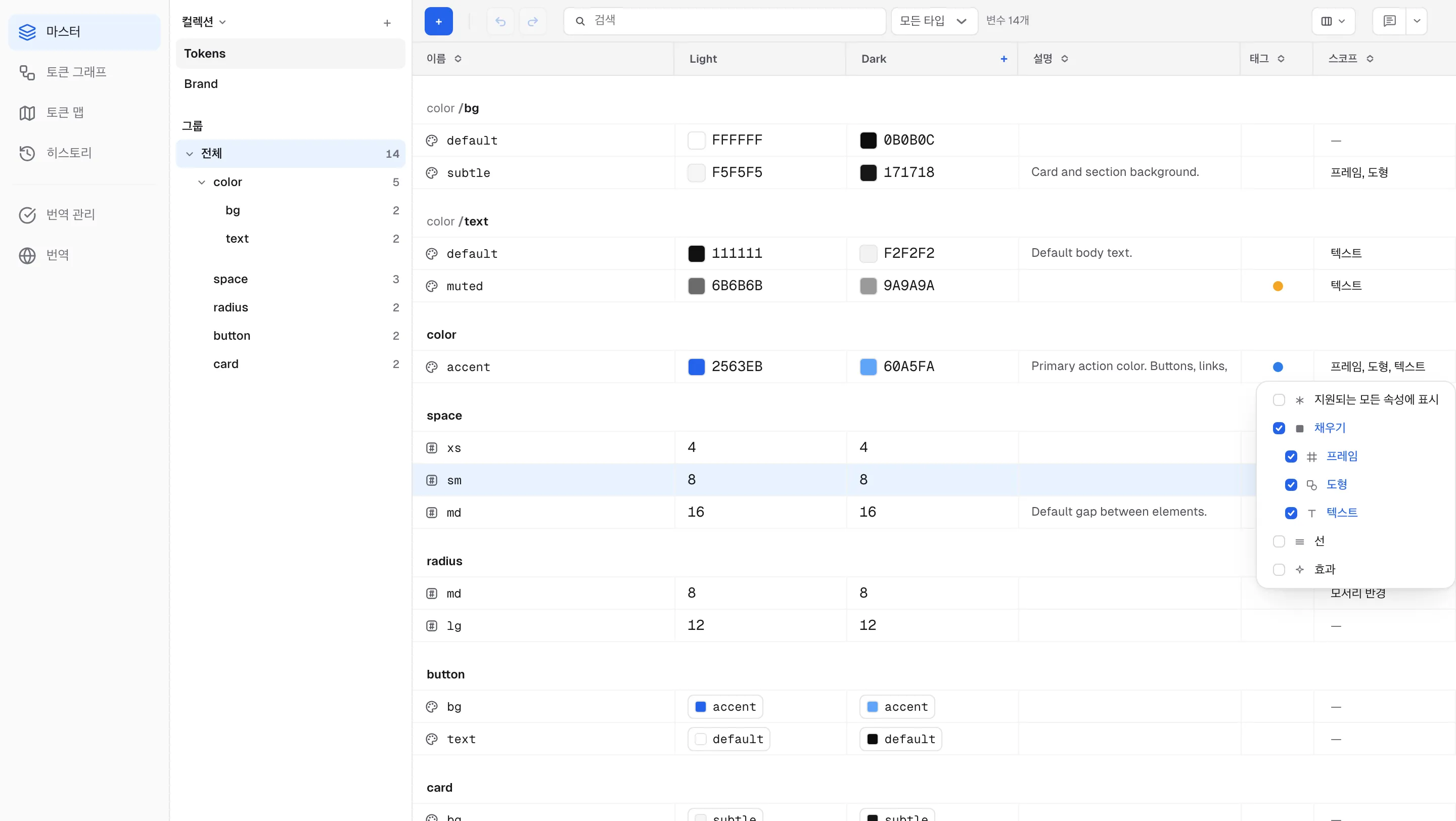
Task: Click the blue add variable plus button
Action: point(439,21)
